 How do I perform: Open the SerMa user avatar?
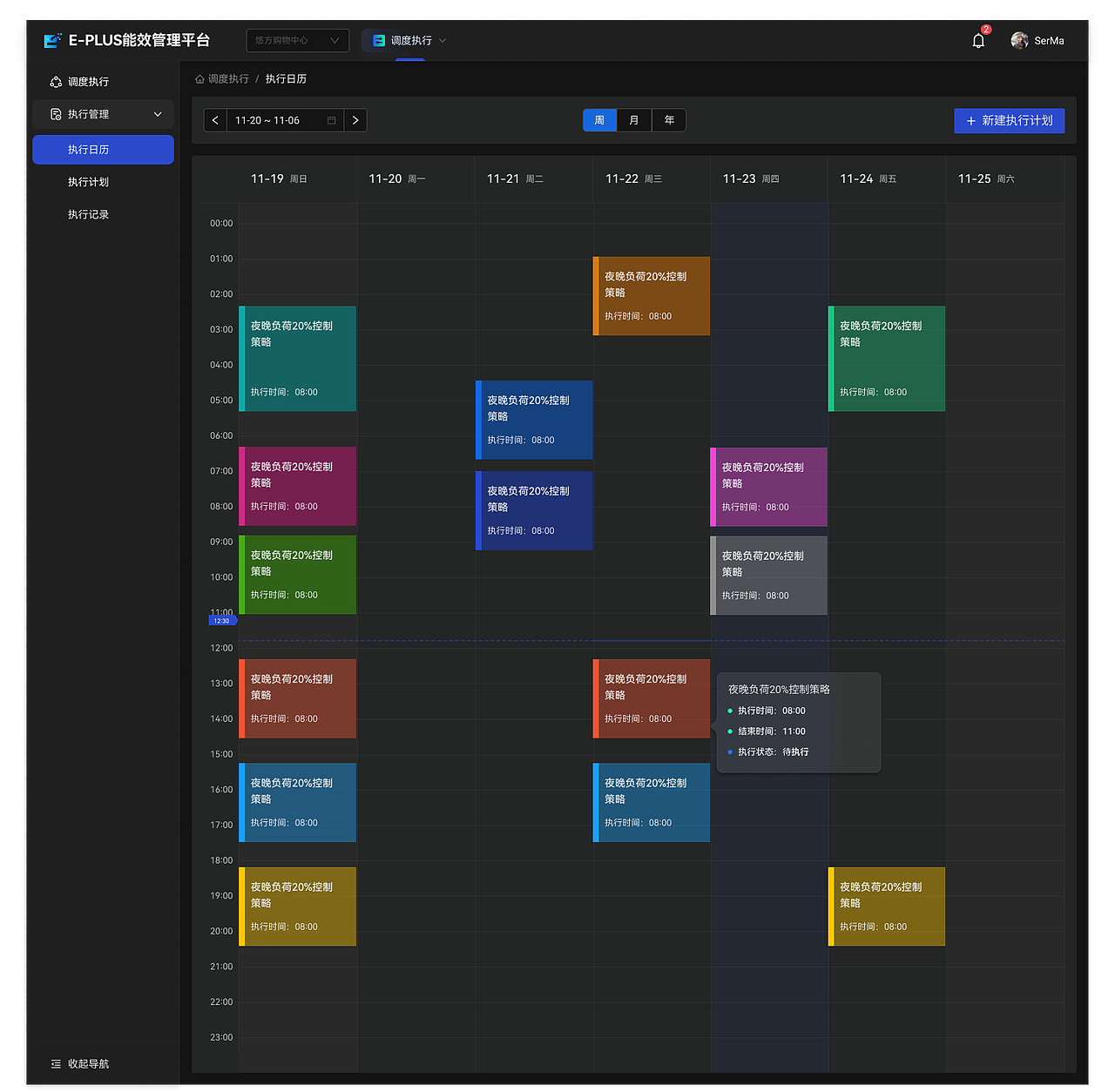pyautogui.click(x=1019, y=40)
